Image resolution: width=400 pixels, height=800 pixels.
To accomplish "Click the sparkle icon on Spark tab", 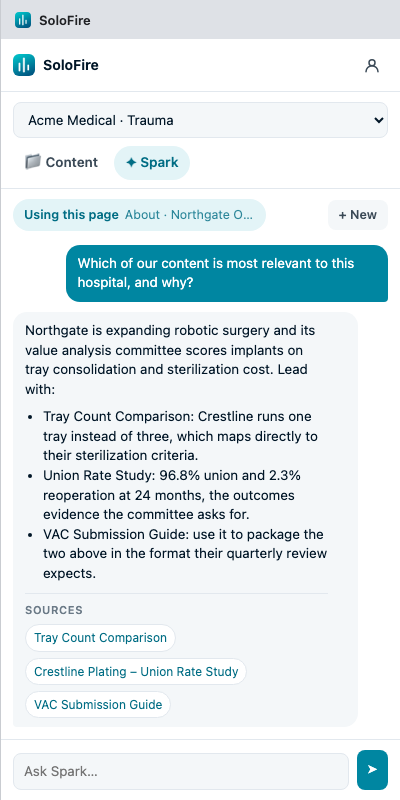I will click(x=131, y=163).
